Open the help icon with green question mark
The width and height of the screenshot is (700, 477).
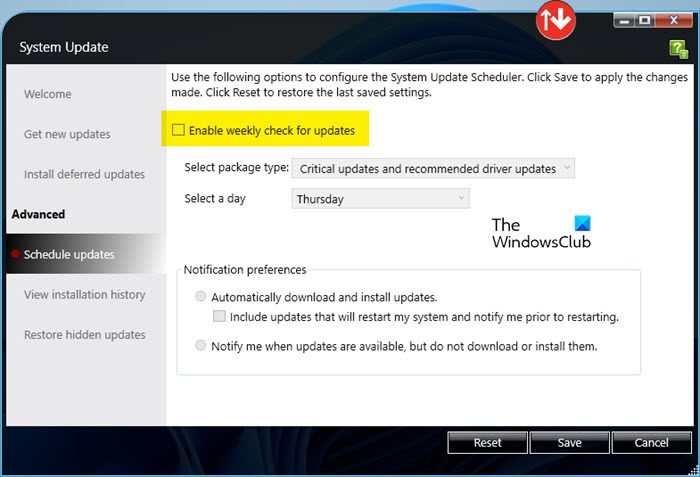[679, 49]
